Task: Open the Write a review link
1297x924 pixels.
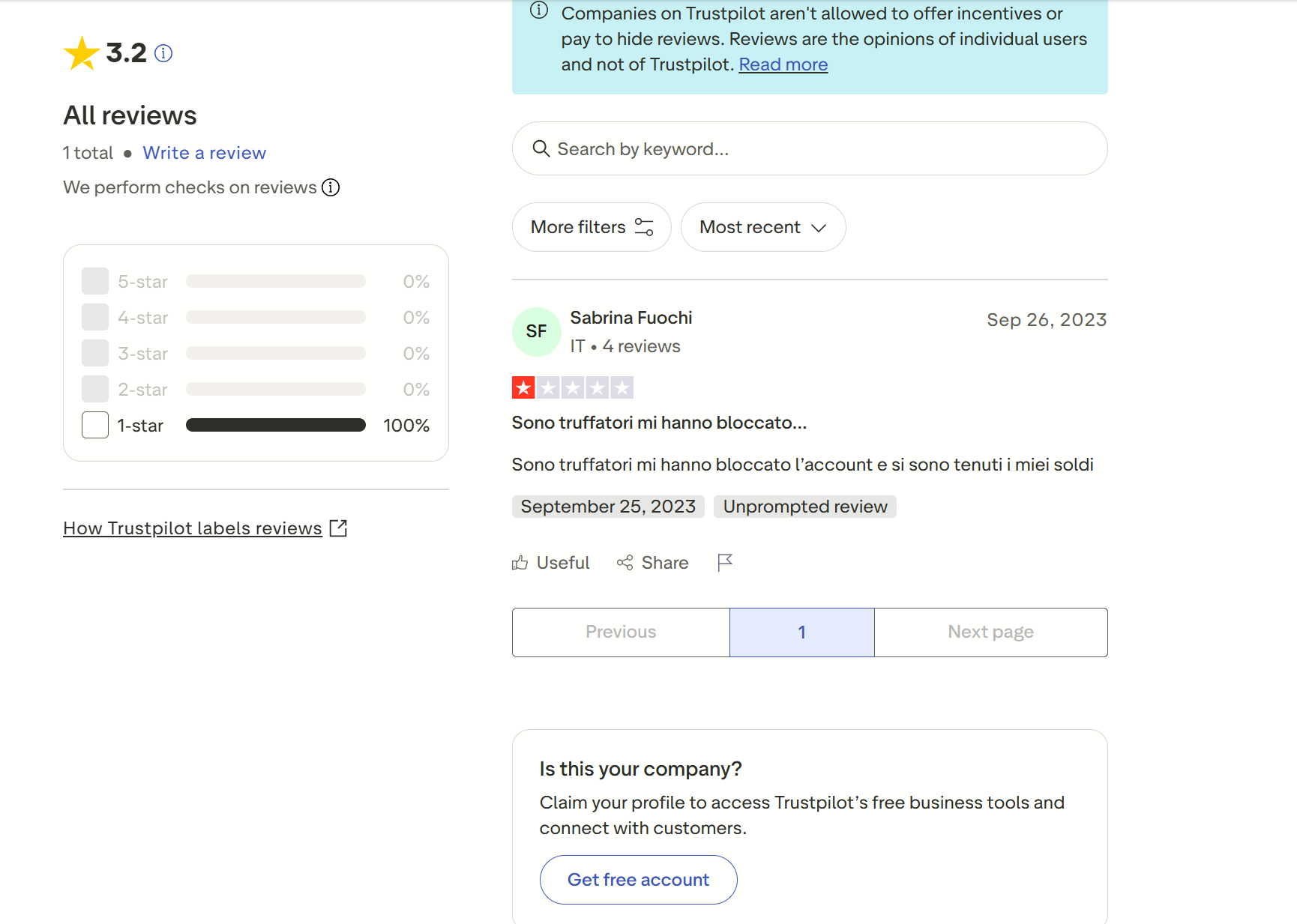Action: [205, 153]
